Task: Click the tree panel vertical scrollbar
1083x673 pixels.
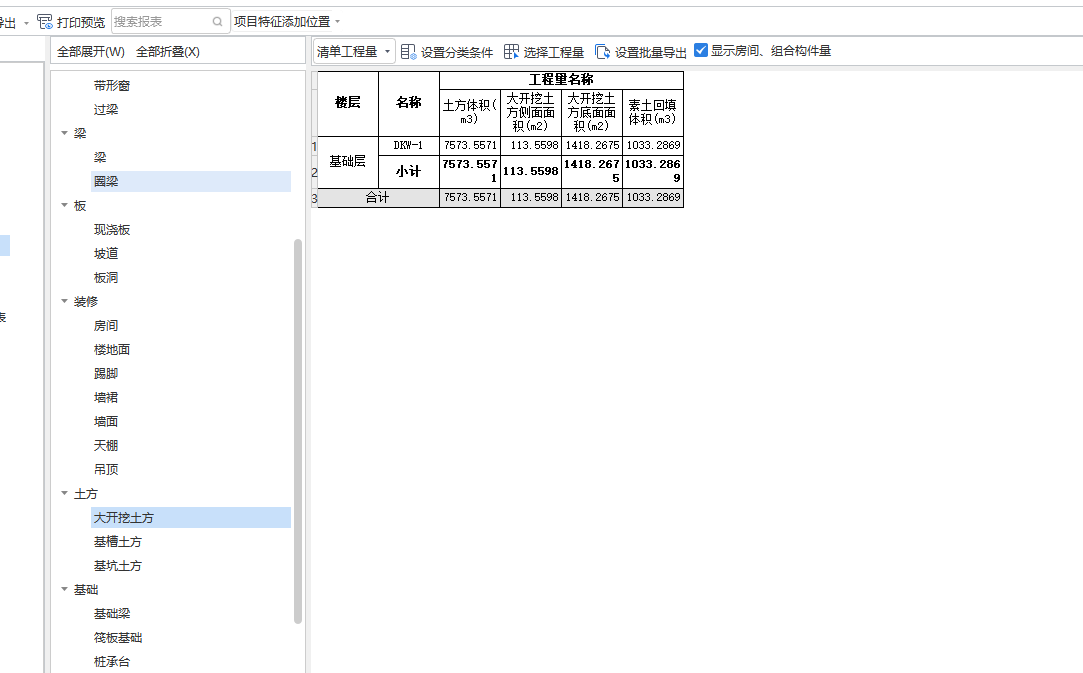Action: tap(298, 431)
